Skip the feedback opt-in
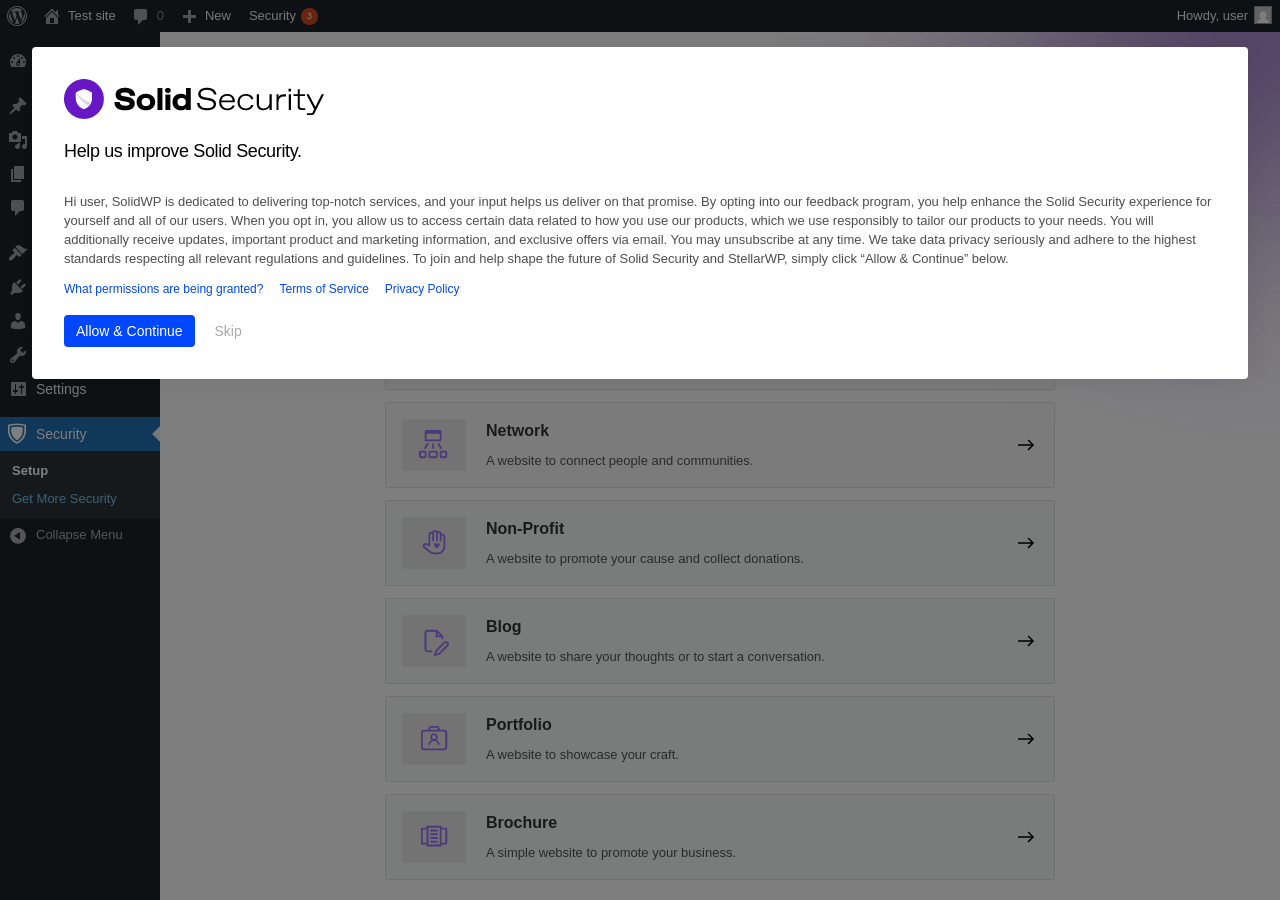Viewport: 1280px width, 900px height. click(x=228, y=331)
